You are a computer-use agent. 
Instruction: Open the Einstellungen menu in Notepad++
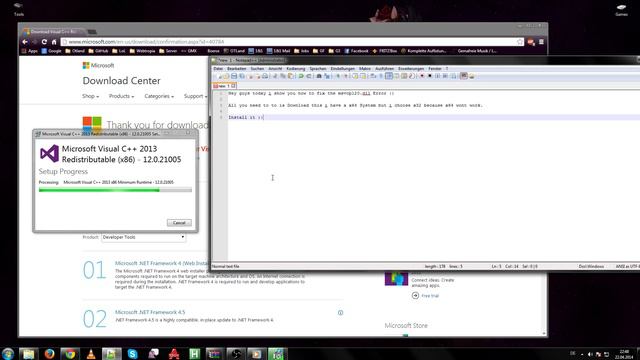tap(342, 69)
